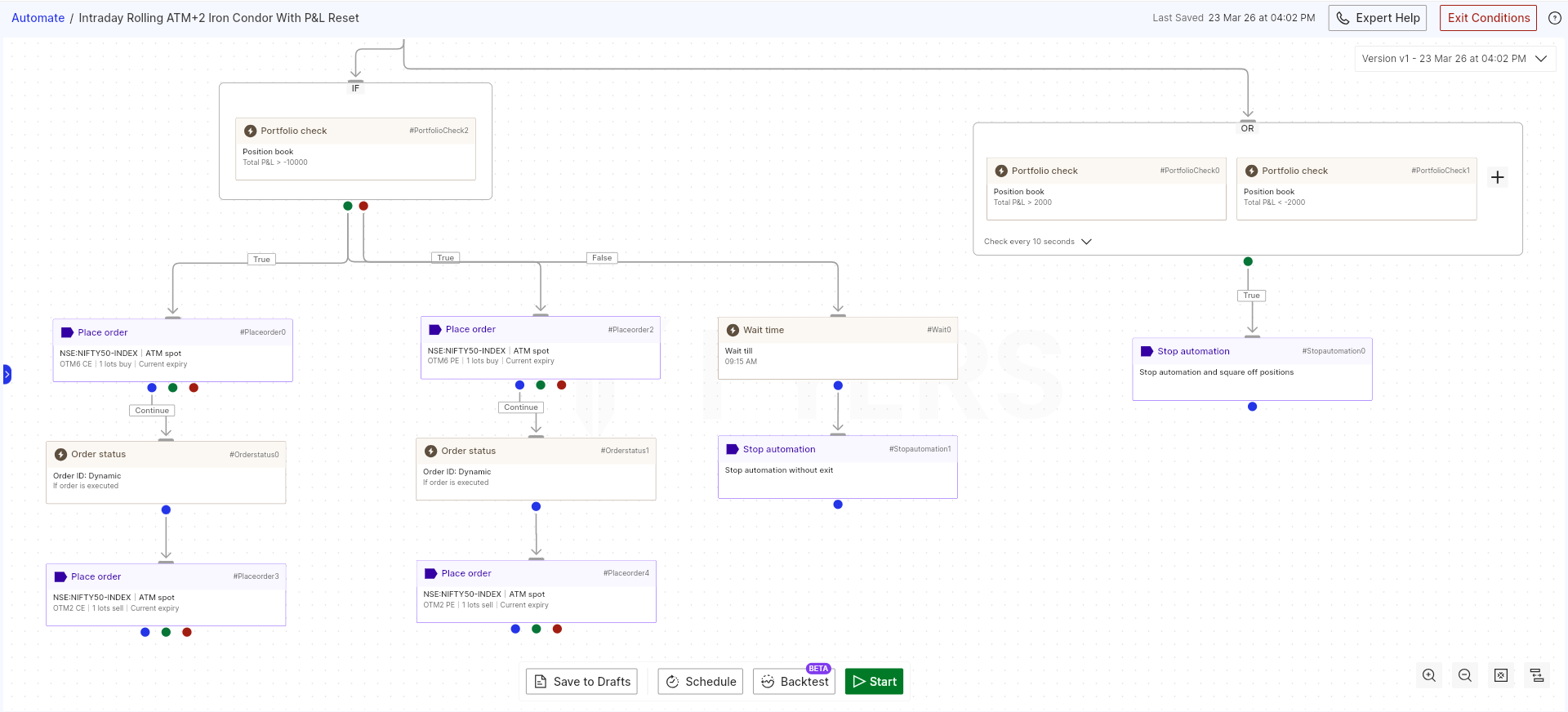Screen dimensions: 1568x712
Task: Click the green connector under PortfolioCheck2
Action: click(348, 206)
